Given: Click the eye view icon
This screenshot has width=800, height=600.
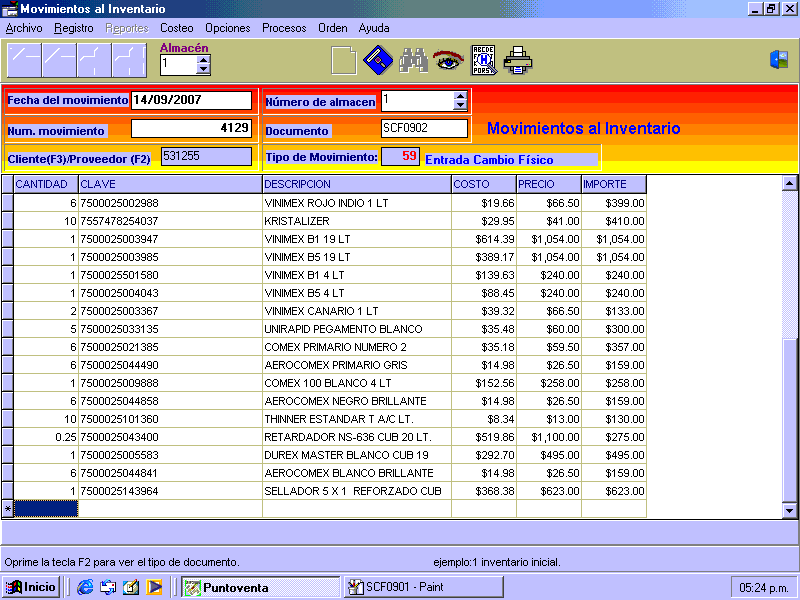Looking at the screenshot, I should pos(447,61).
